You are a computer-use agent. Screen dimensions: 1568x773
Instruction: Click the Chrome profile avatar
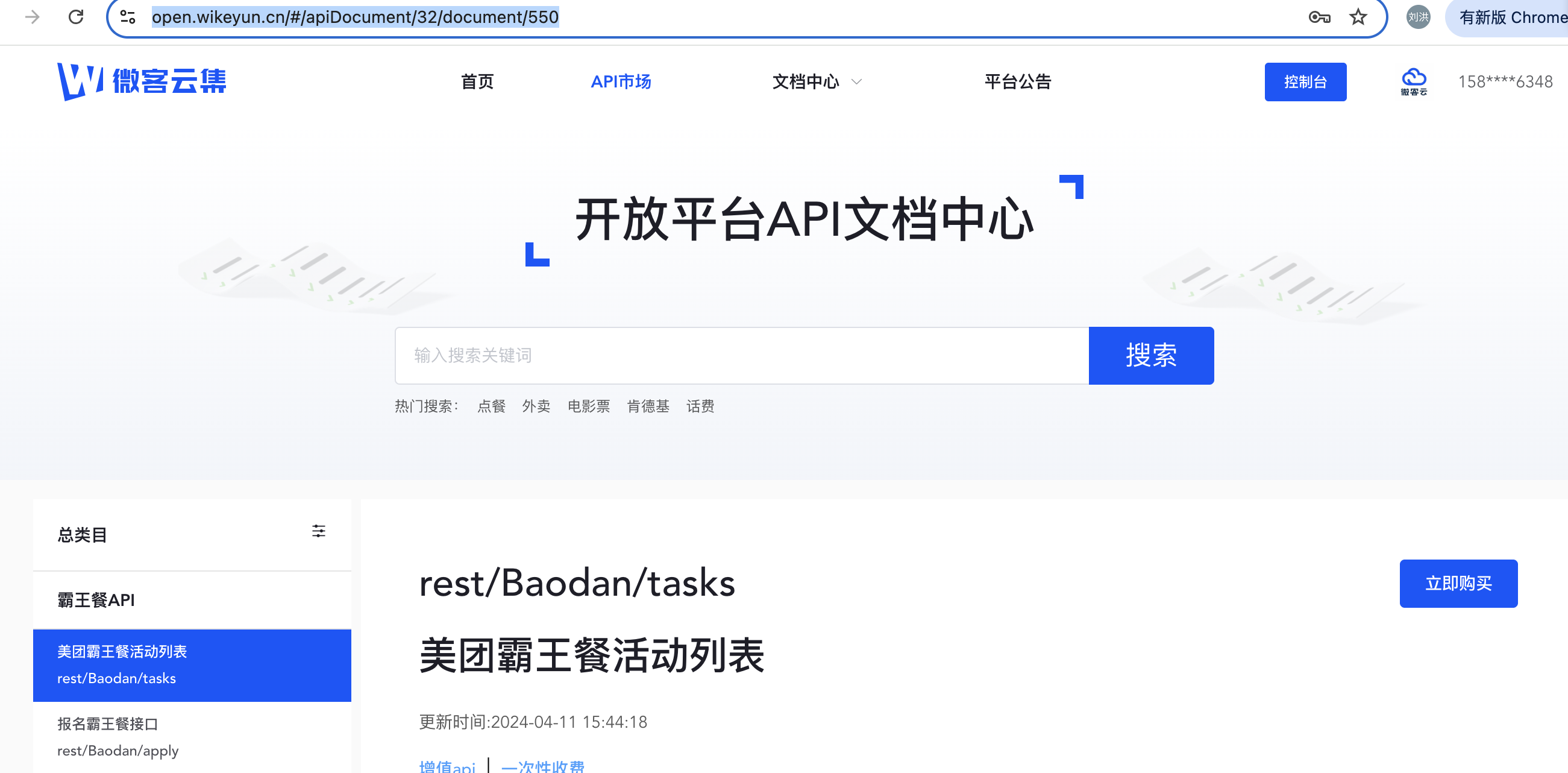[1418, 17]
